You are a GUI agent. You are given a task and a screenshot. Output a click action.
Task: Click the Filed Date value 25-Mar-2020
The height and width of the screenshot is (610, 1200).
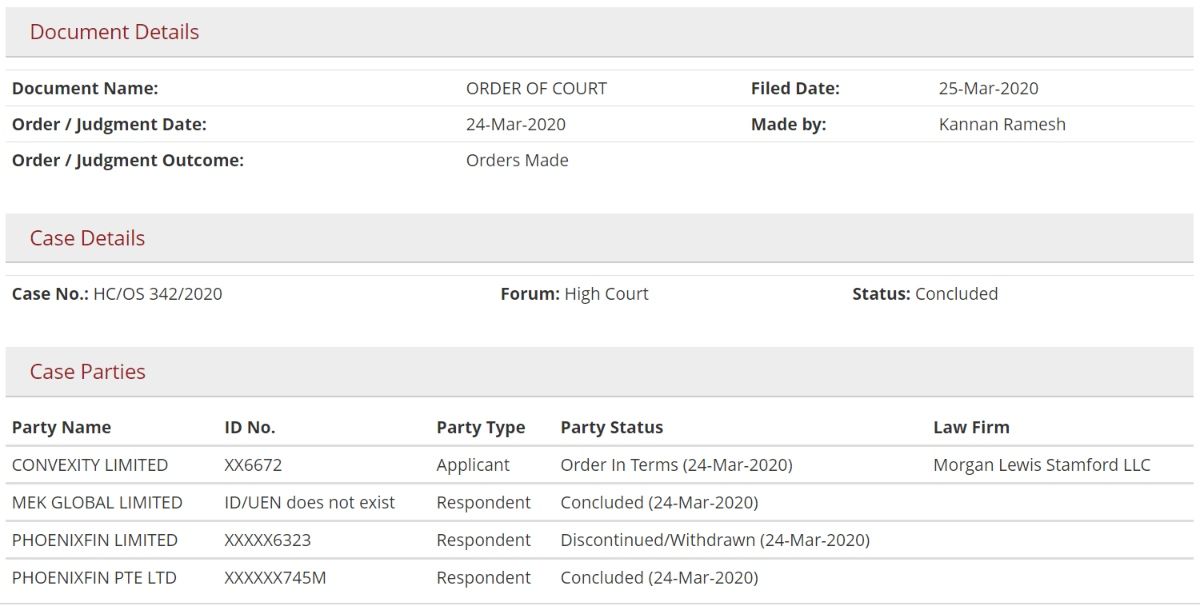tap(988, 88)
